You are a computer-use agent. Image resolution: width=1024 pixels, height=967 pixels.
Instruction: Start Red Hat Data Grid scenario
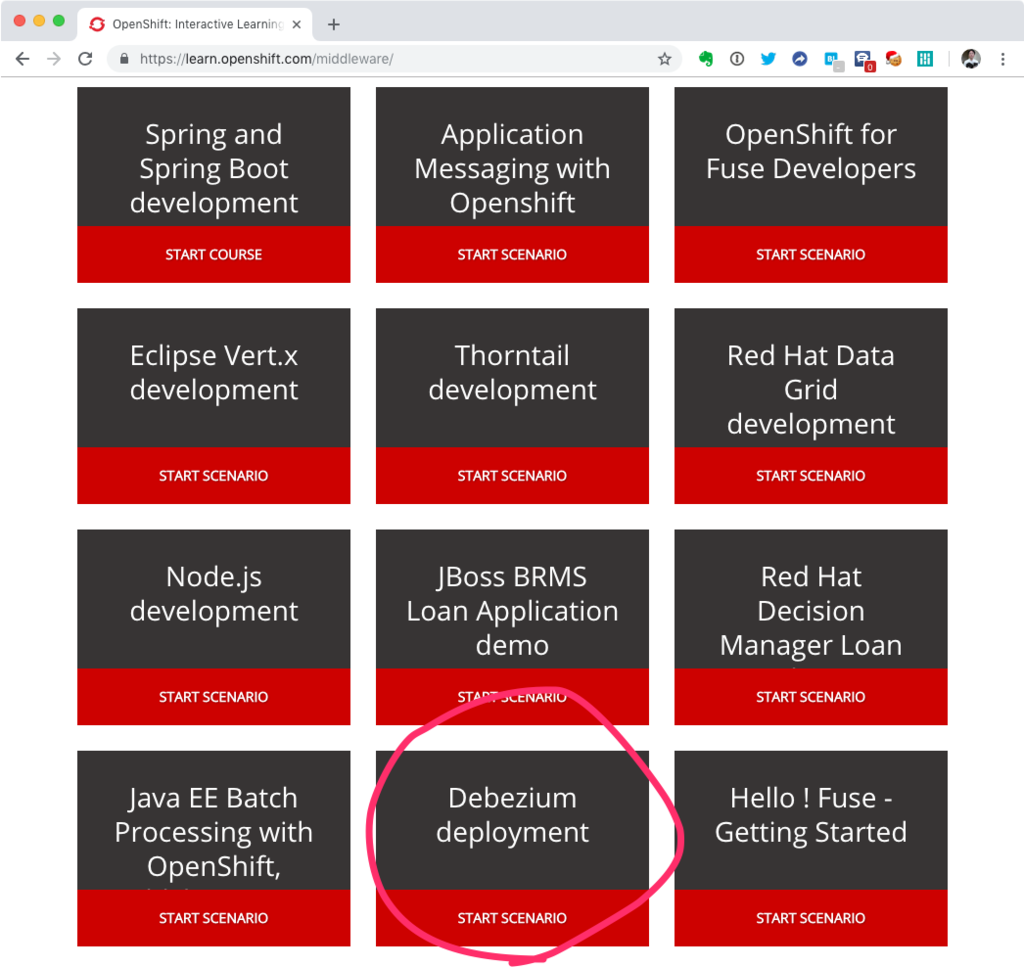coord(810,476)
